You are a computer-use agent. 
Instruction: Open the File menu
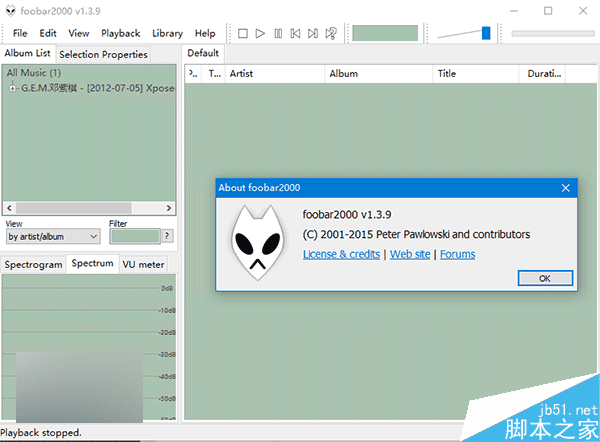pyautogui.click(x=20, y=33)
